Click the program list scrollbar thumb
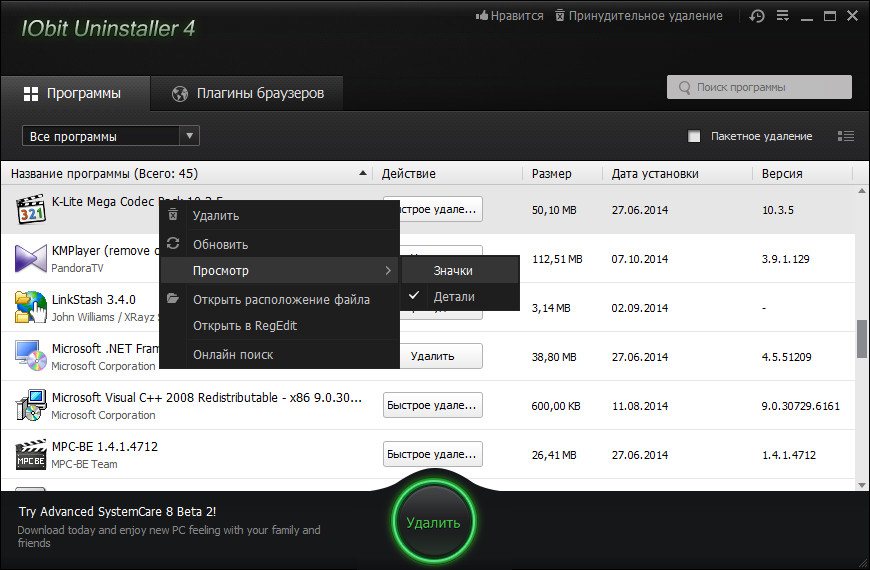 pyautogui.click(x=862, y=339)
